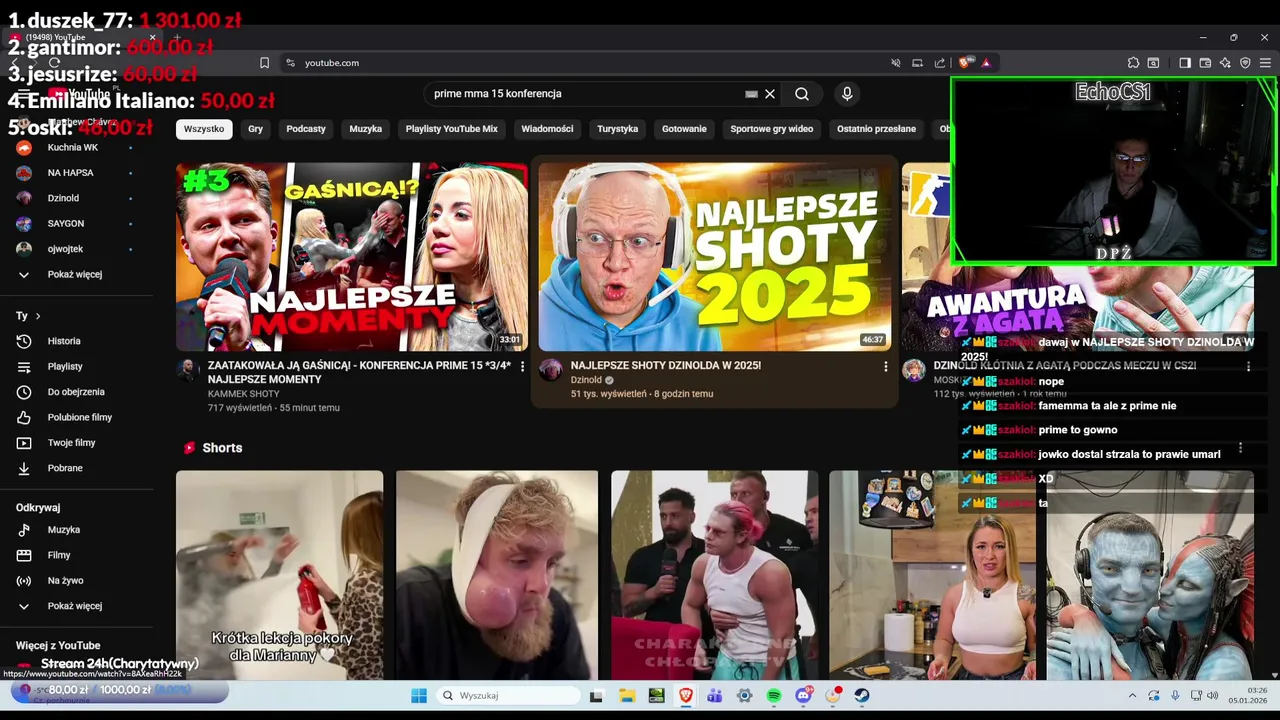Clear the search box with the X
1280x720 pixels.
(x=770, y=94)
